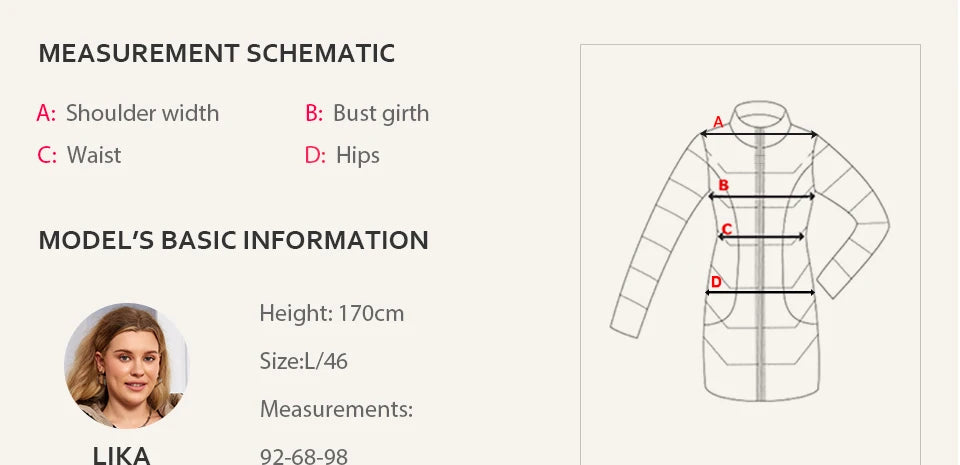The height and width of the screenshot is (465, 960).
Task: Click the Hips legend label
Action: [358, 155]
